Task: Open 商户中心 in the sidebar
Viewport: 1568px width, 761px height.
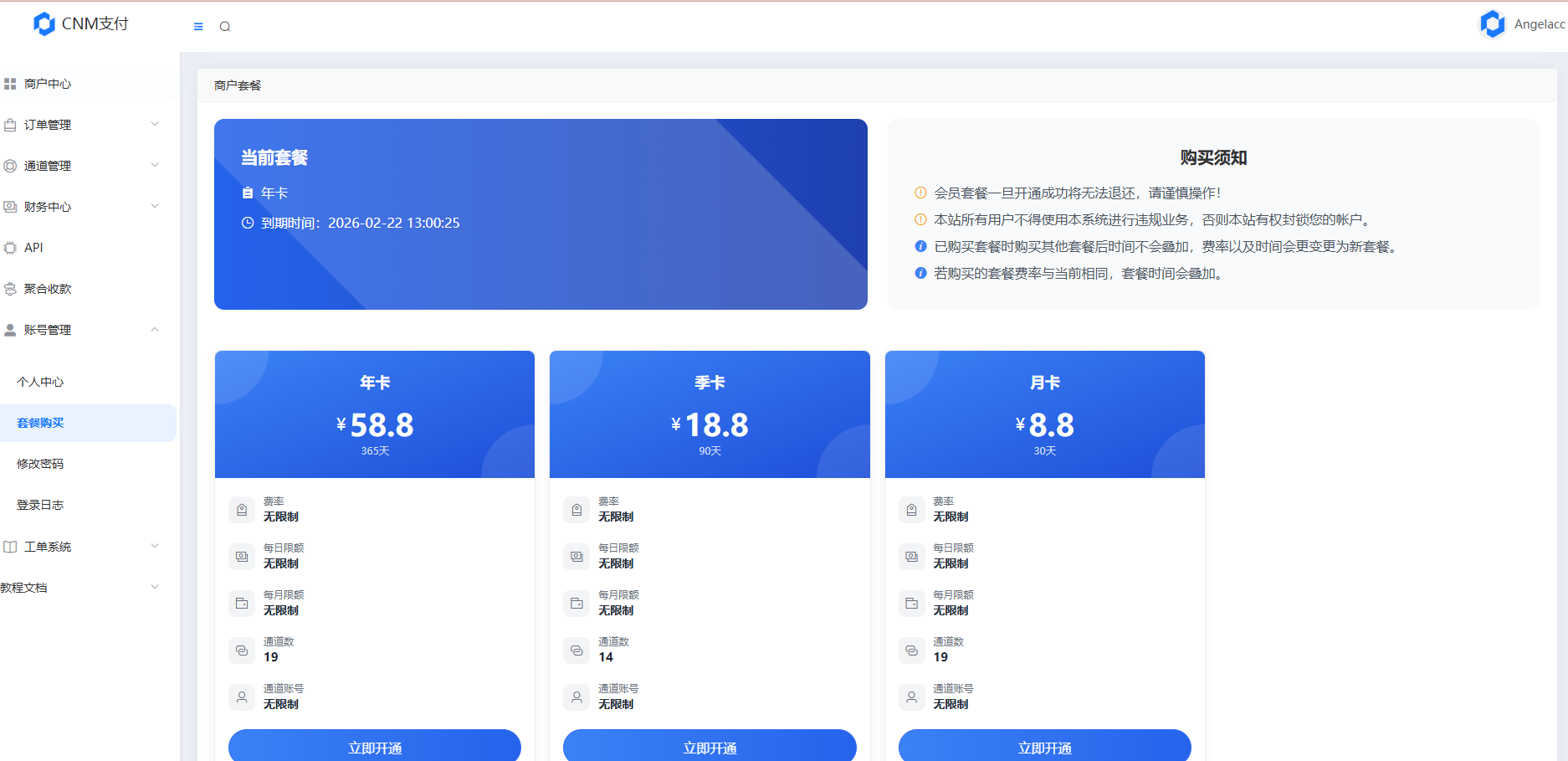Action: tap(88, 84)
